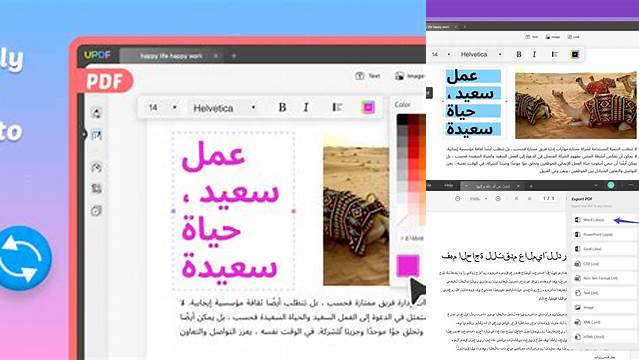Pick the large magenta swatch in Color panel
The image size is (639, 360).
[408, 265]
